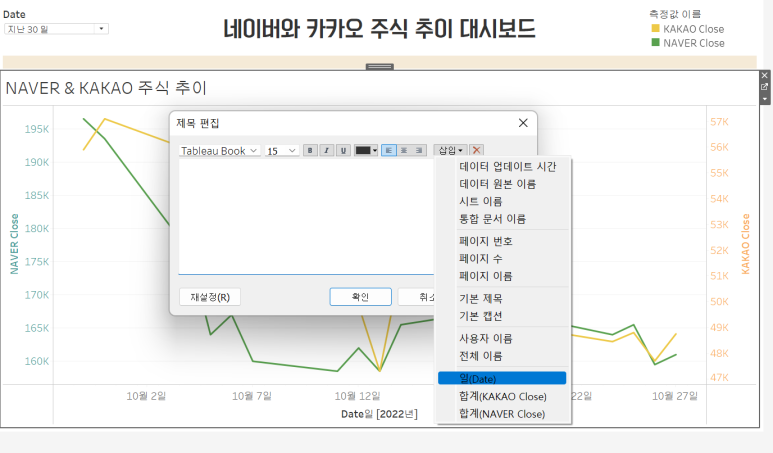Click the 측정값 이름 legend title
The width and height of the screenshot is (773, 453).
[674, 14]
